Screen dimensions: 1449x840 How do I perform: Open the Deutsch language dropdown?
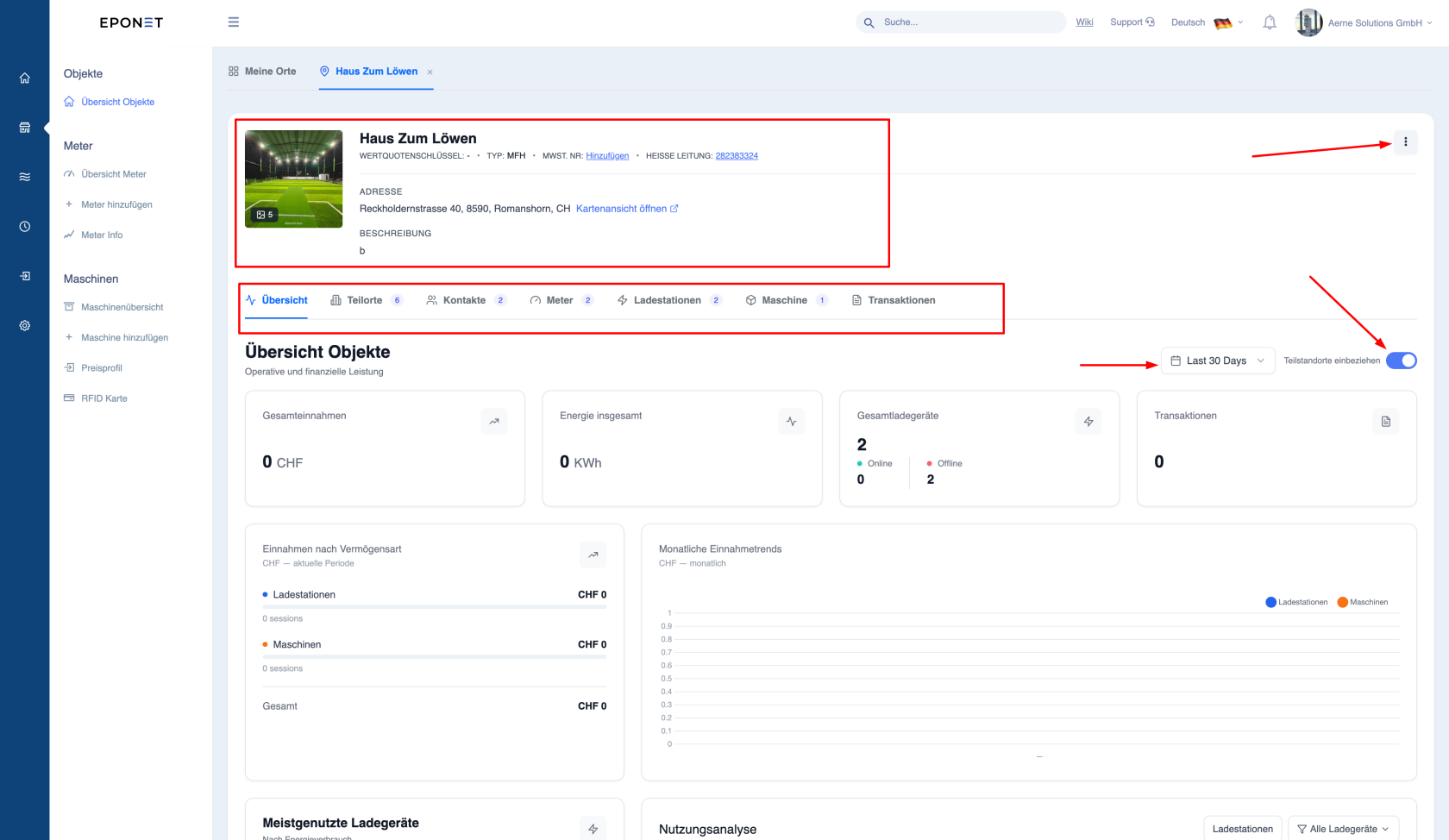pos(1207,22)
